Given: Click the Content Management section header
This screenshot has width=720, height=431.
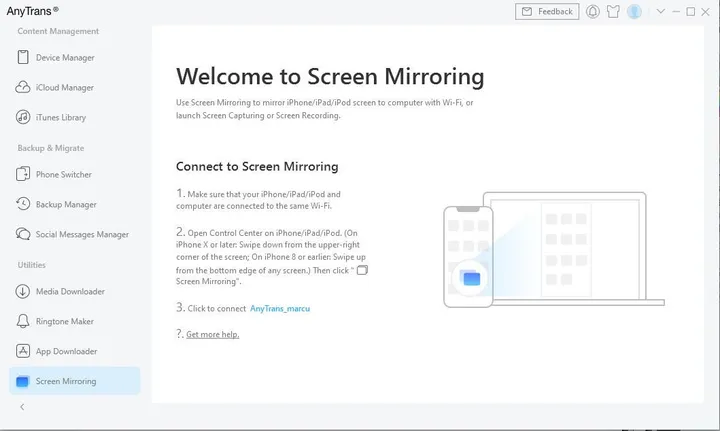Looking at the screenshot, I should [58, 31].
